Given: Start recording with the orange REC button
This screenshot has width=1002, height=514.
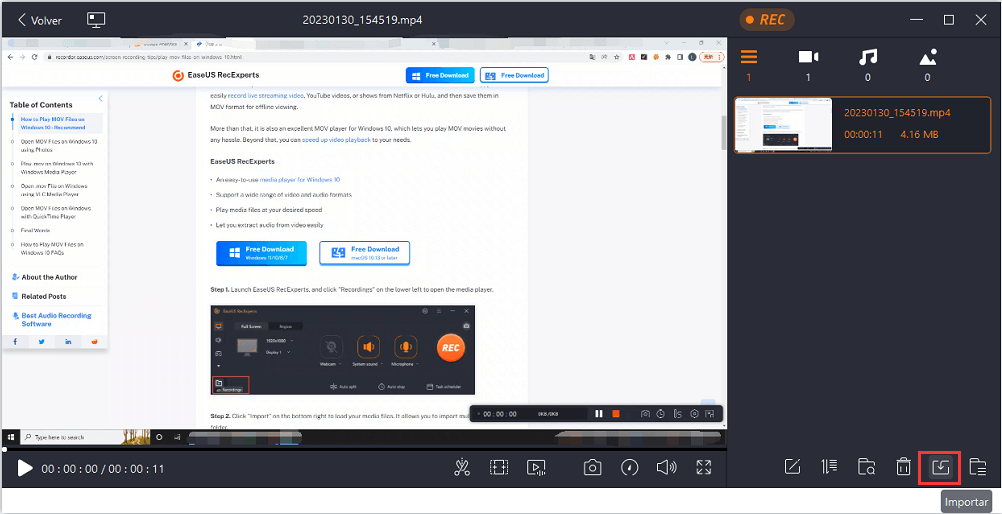Looking at the screenshot, I should coord(766,20).
